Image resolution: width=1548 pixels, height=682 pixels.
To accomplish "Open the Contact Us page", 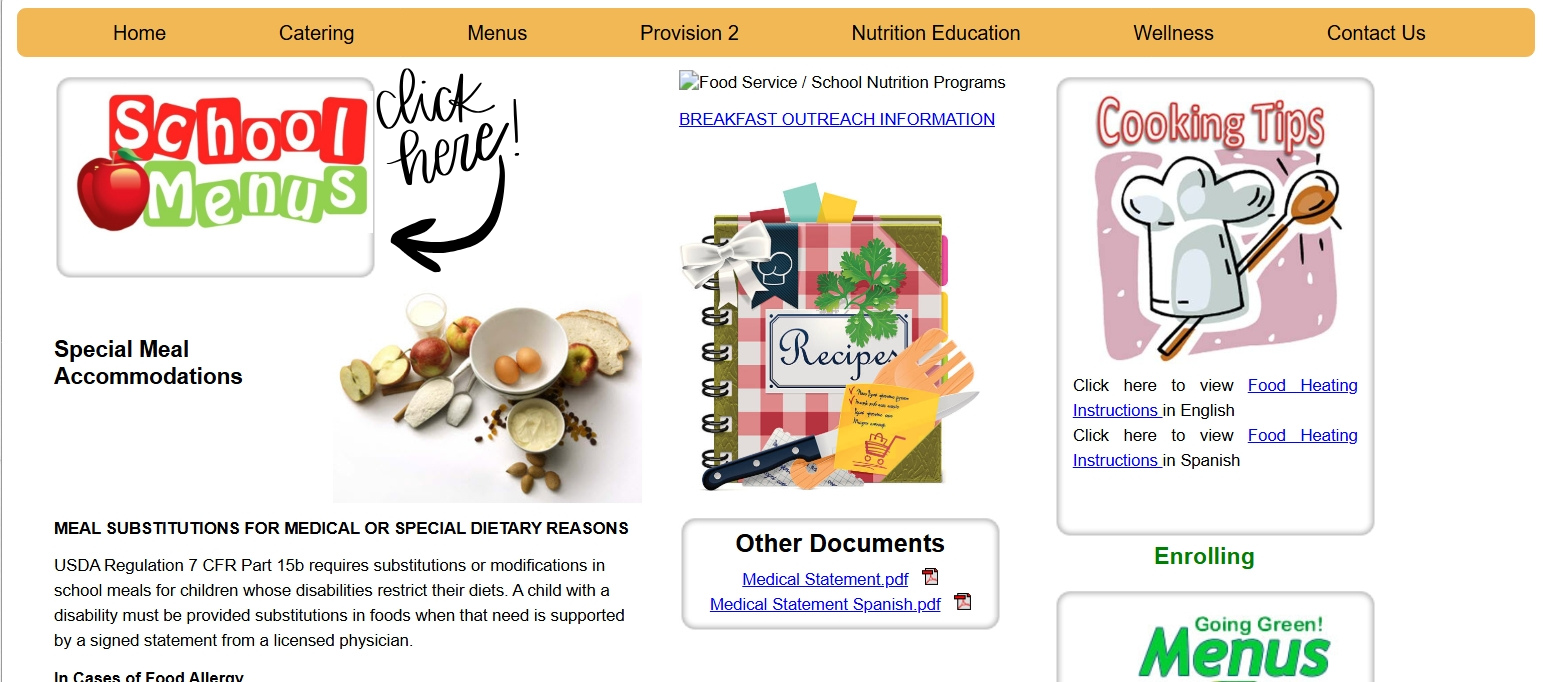I will pyautogui.click(x=1376, y=33).
